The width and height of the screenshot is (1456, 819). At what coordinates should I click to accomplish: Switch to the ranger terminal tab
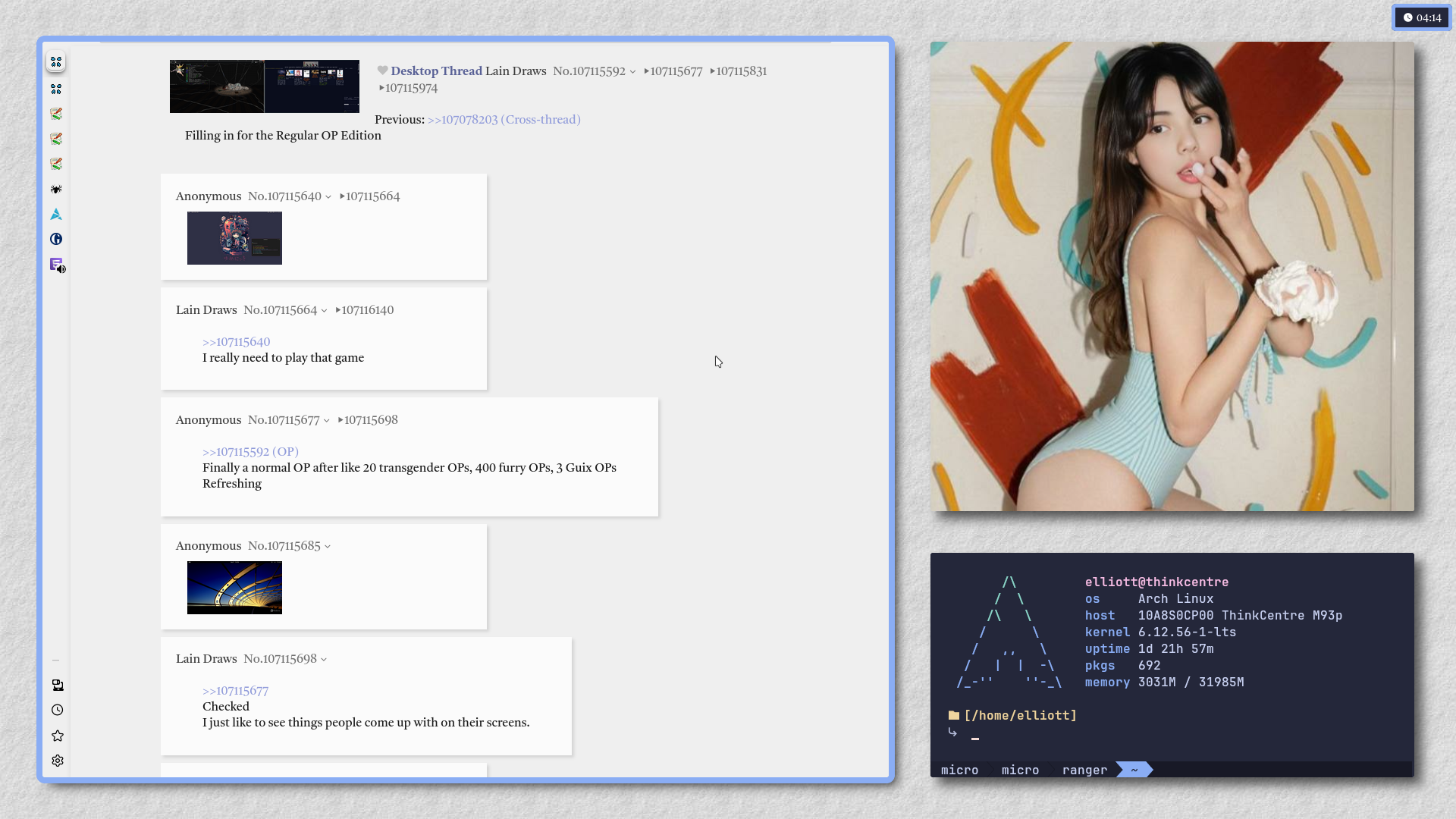1084,770
